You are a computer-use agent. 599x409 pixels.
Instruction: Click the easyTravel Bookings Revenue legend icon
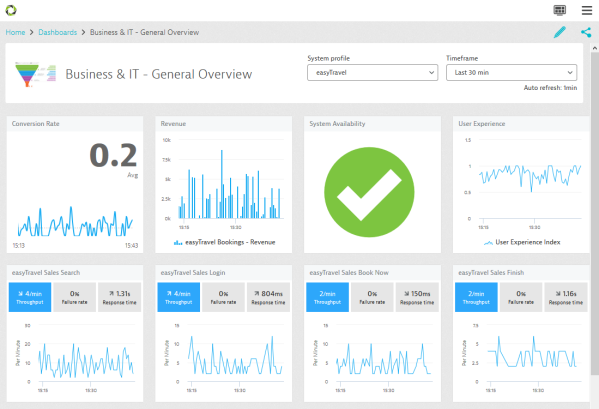[178, 242]
